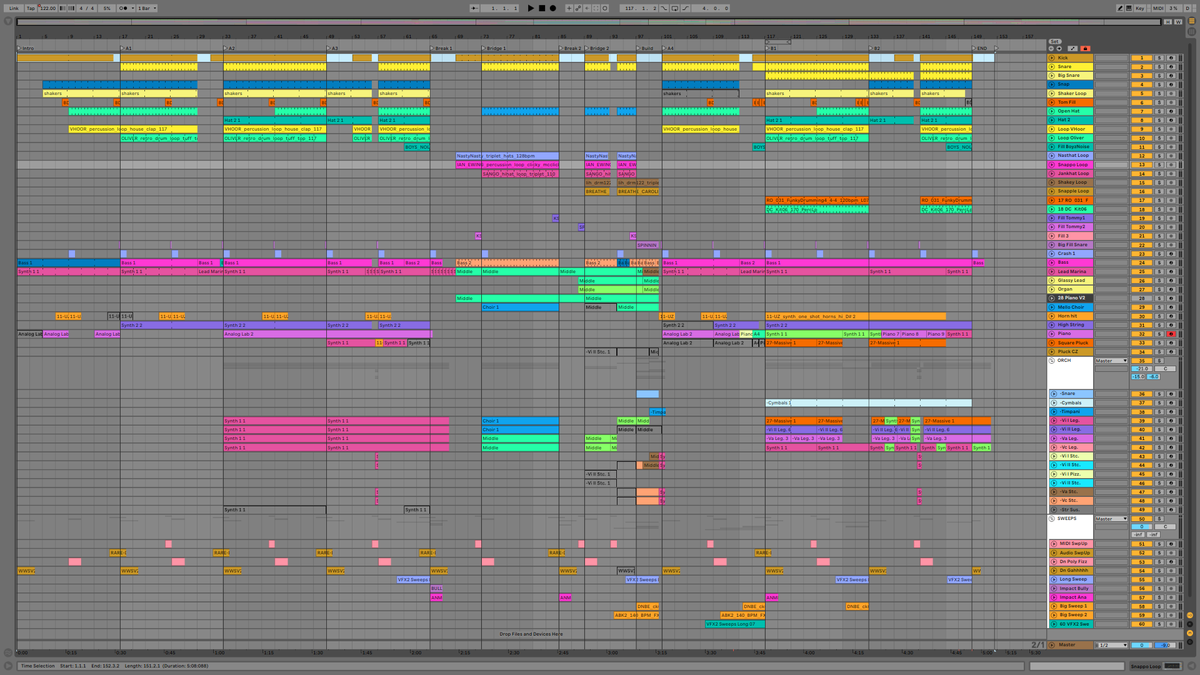
Task: Open ORCH group Master output dropdown
Action: (x=1111, y=360)
